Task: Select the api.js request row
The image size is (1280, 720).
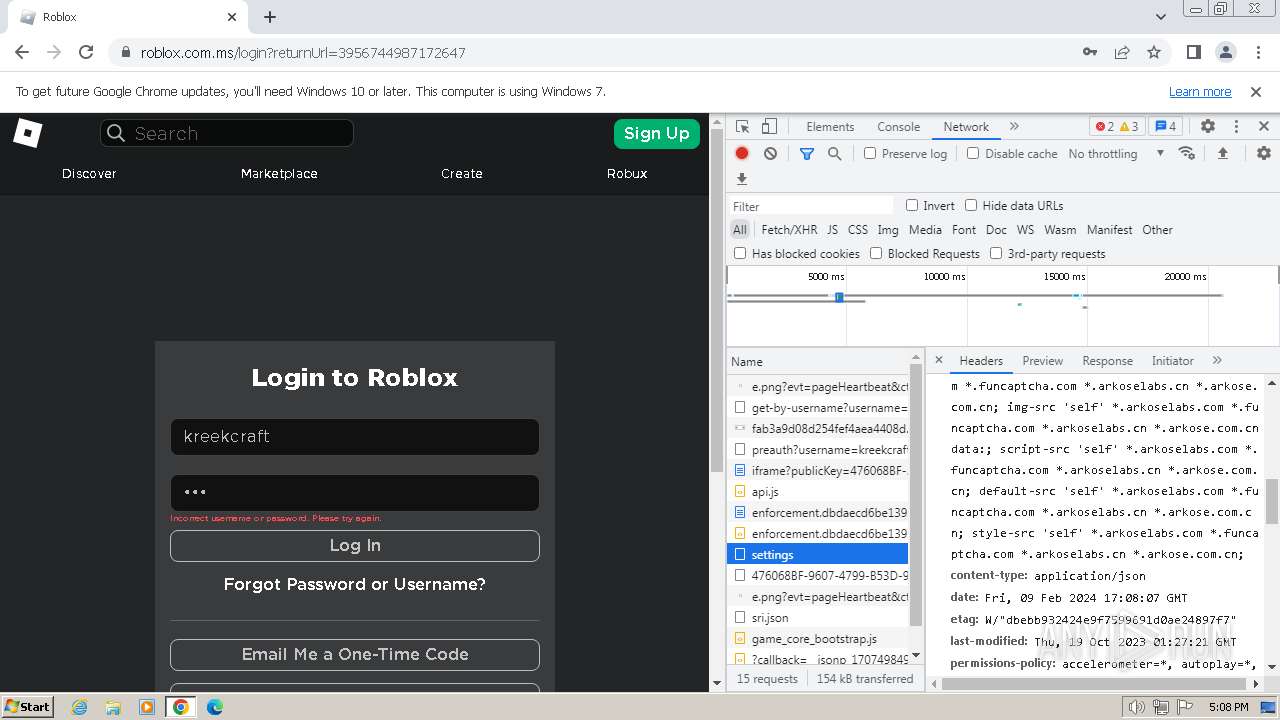Action: coord(818,492)
